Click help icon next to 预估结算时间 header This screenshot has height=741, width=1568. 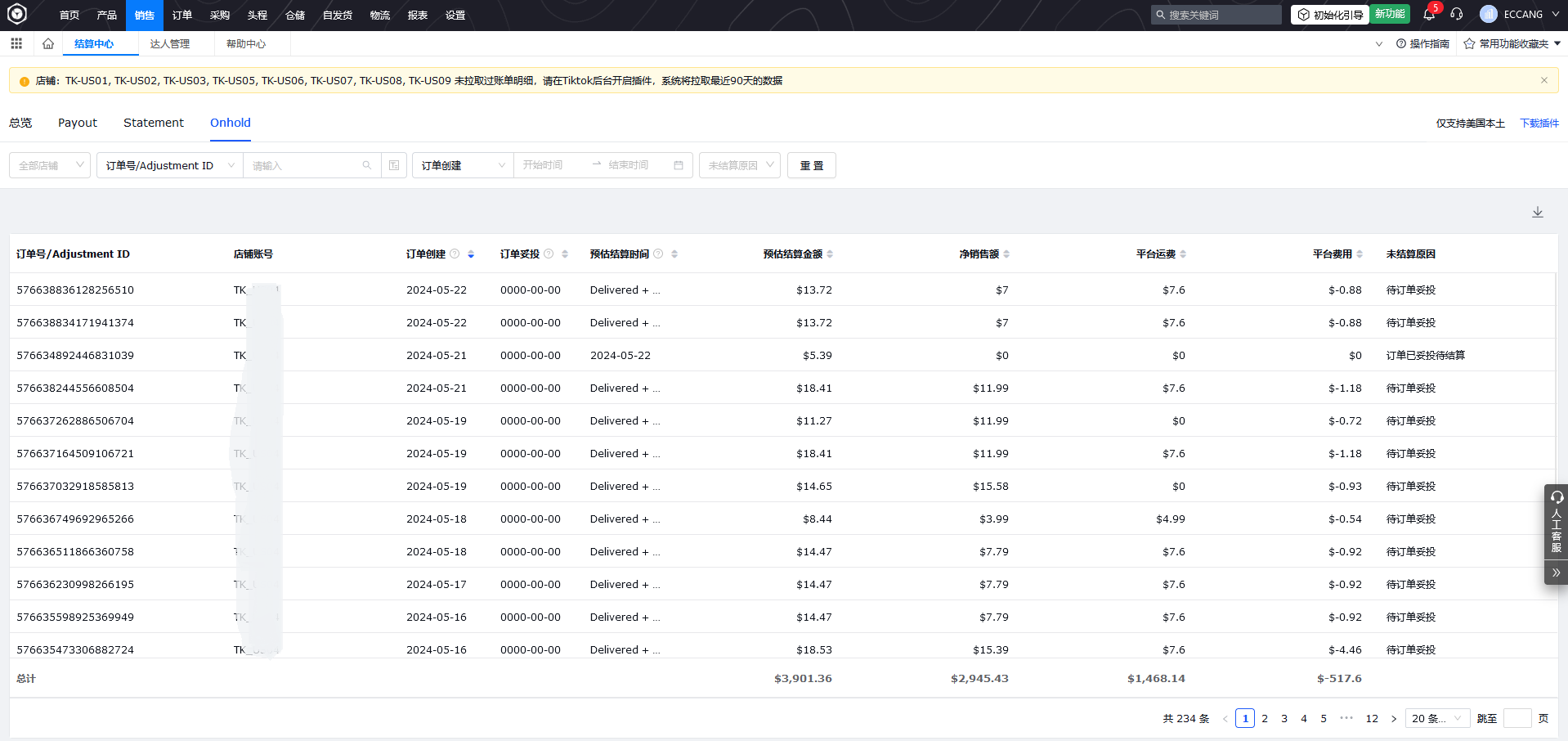(658, 254)
